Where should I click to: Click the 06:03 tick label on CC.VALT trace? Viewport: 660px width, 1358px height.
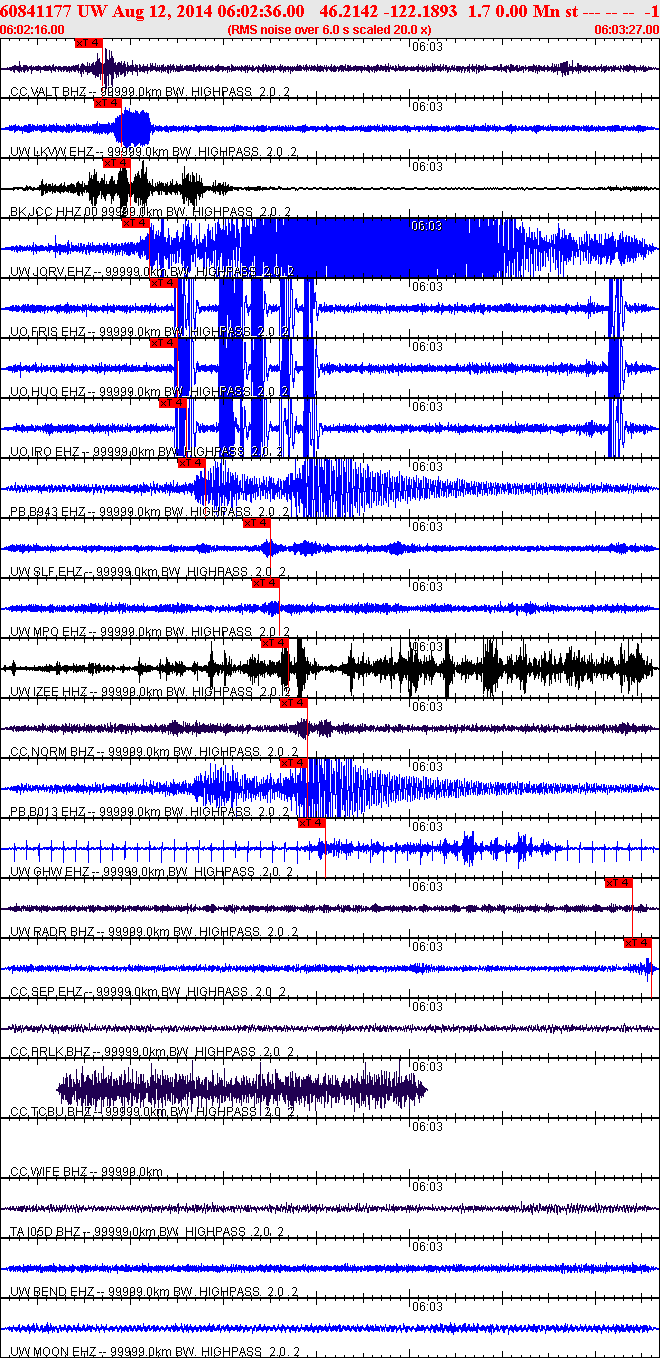point(427,47)
